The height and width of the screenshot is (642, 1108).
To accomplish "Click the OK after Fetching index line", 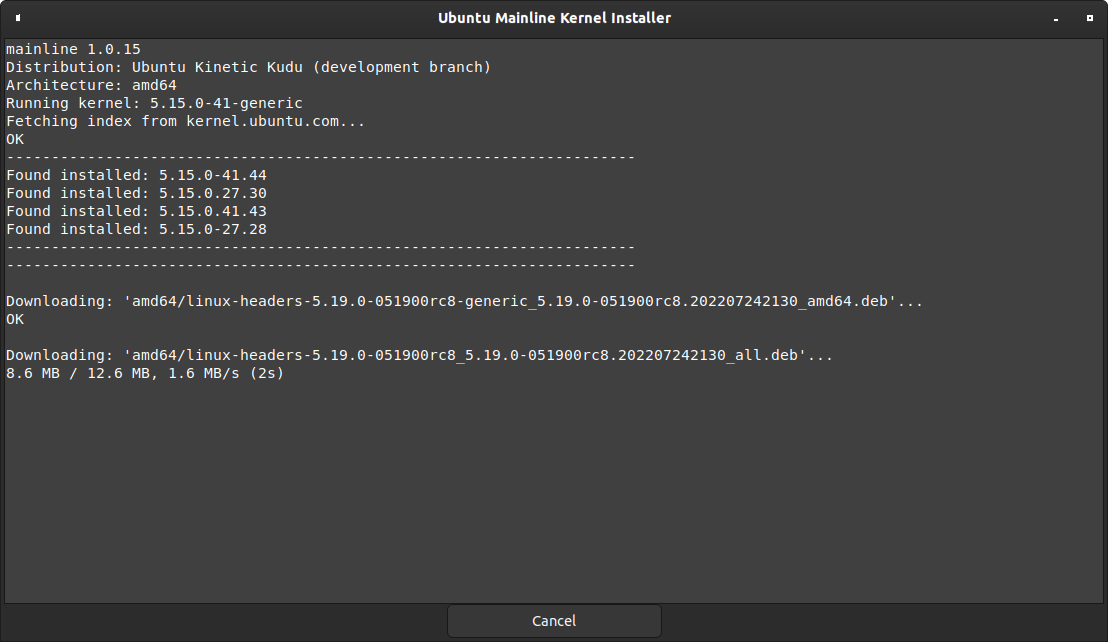I will coord(15,139).
